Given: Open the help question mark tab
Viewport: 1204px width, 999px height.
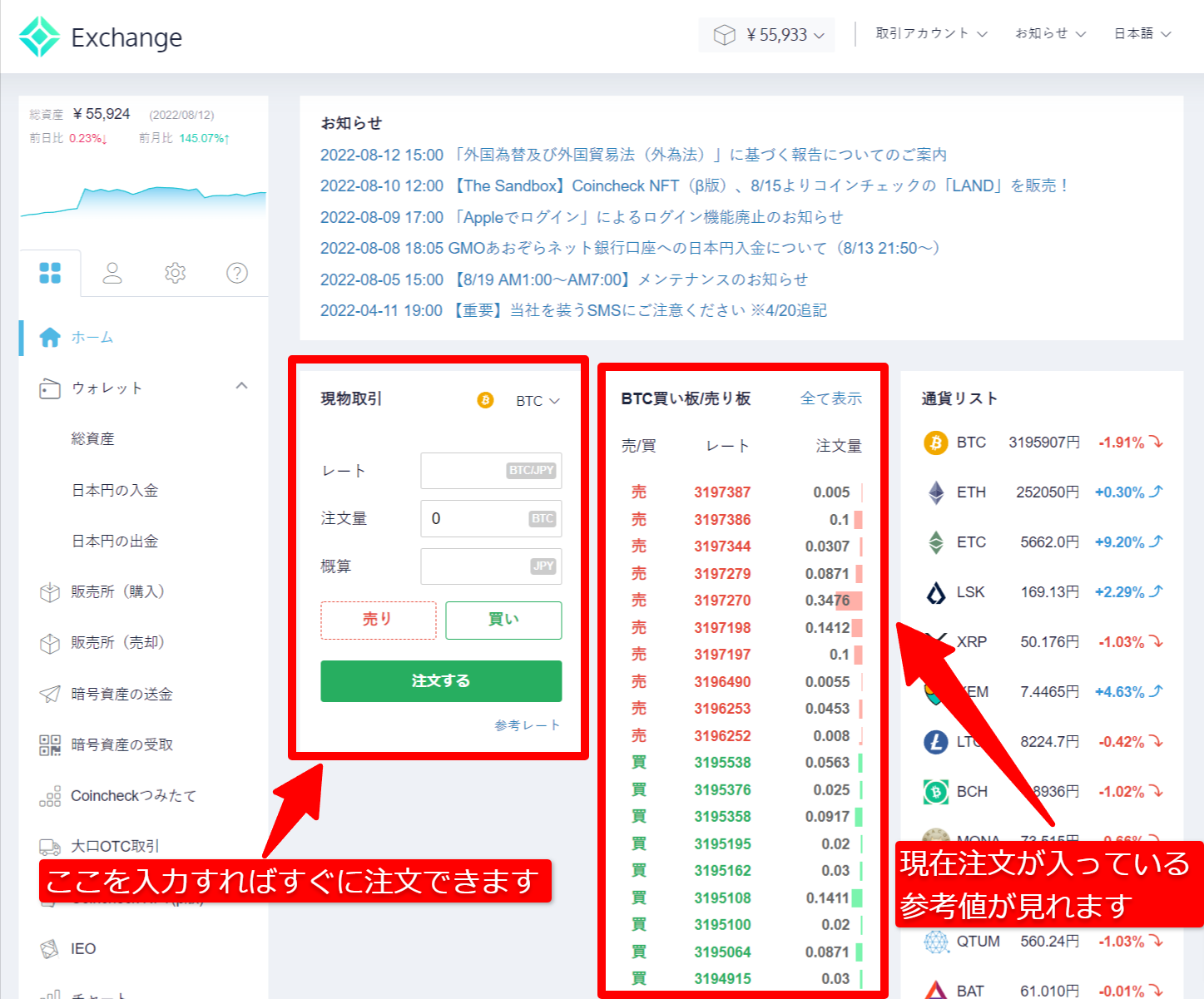Looking at the screenshot, I should [236, 272].
